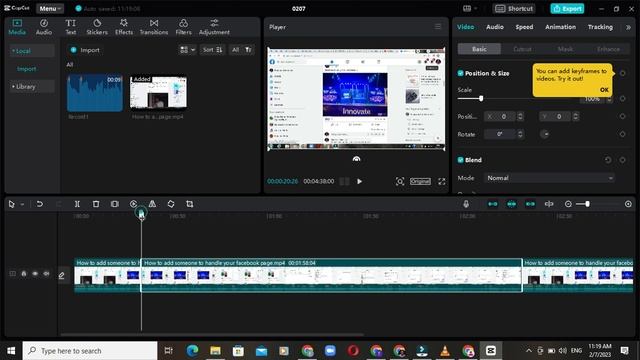The image size is (640, 360).
Task: Open the Effects panel
Action: point(124,27)
